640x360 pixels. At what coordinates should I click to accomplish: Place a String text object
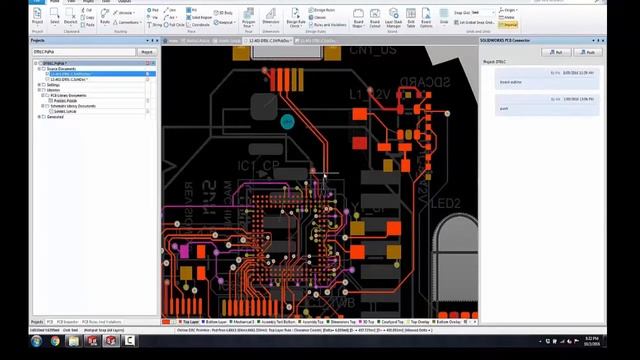click(155, 25)
